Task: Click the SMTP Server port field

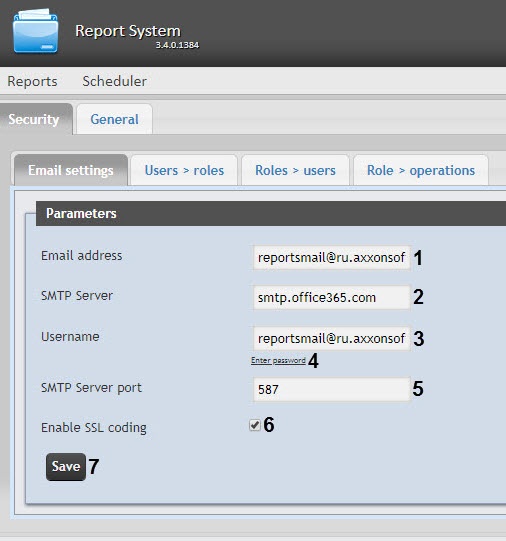Action: (331, 389)
